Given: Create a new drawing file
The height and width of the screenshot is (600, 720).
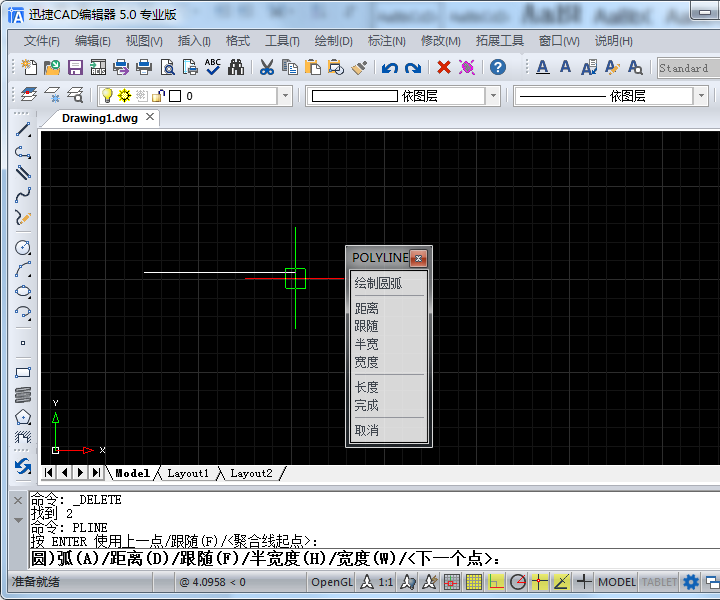Looking at the screenshot, I should 29,67.
